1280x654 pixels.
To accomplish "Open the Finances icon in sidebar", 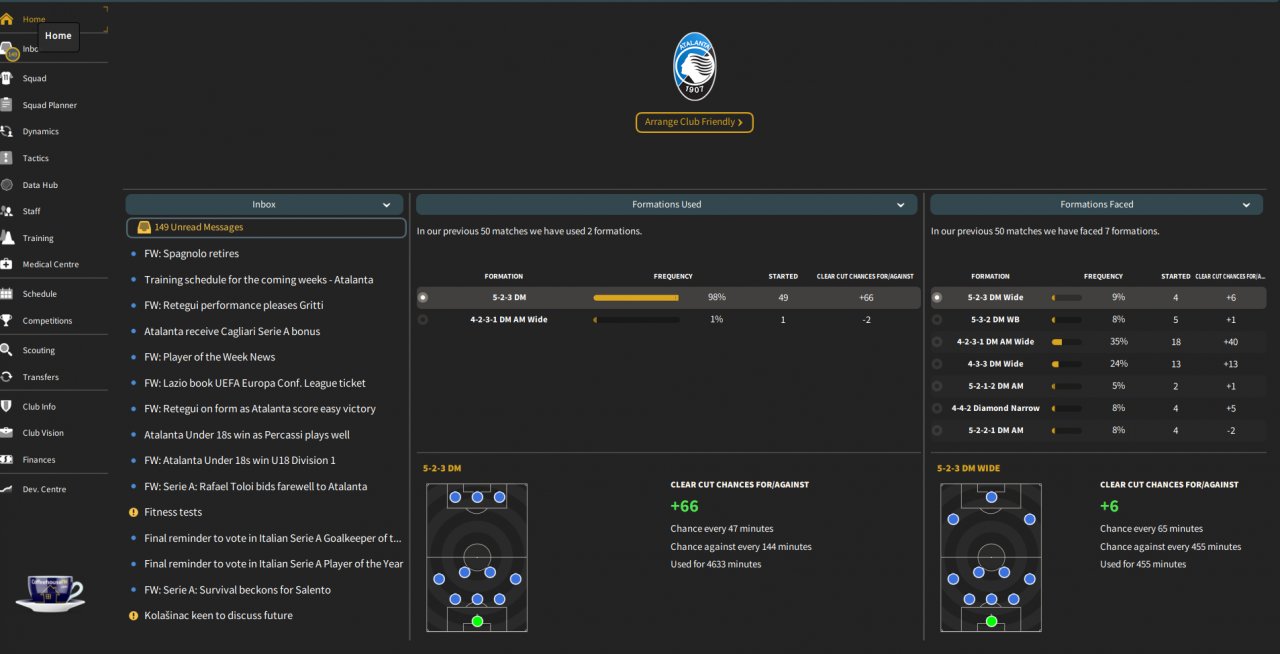I will click(x=6, y=460).
